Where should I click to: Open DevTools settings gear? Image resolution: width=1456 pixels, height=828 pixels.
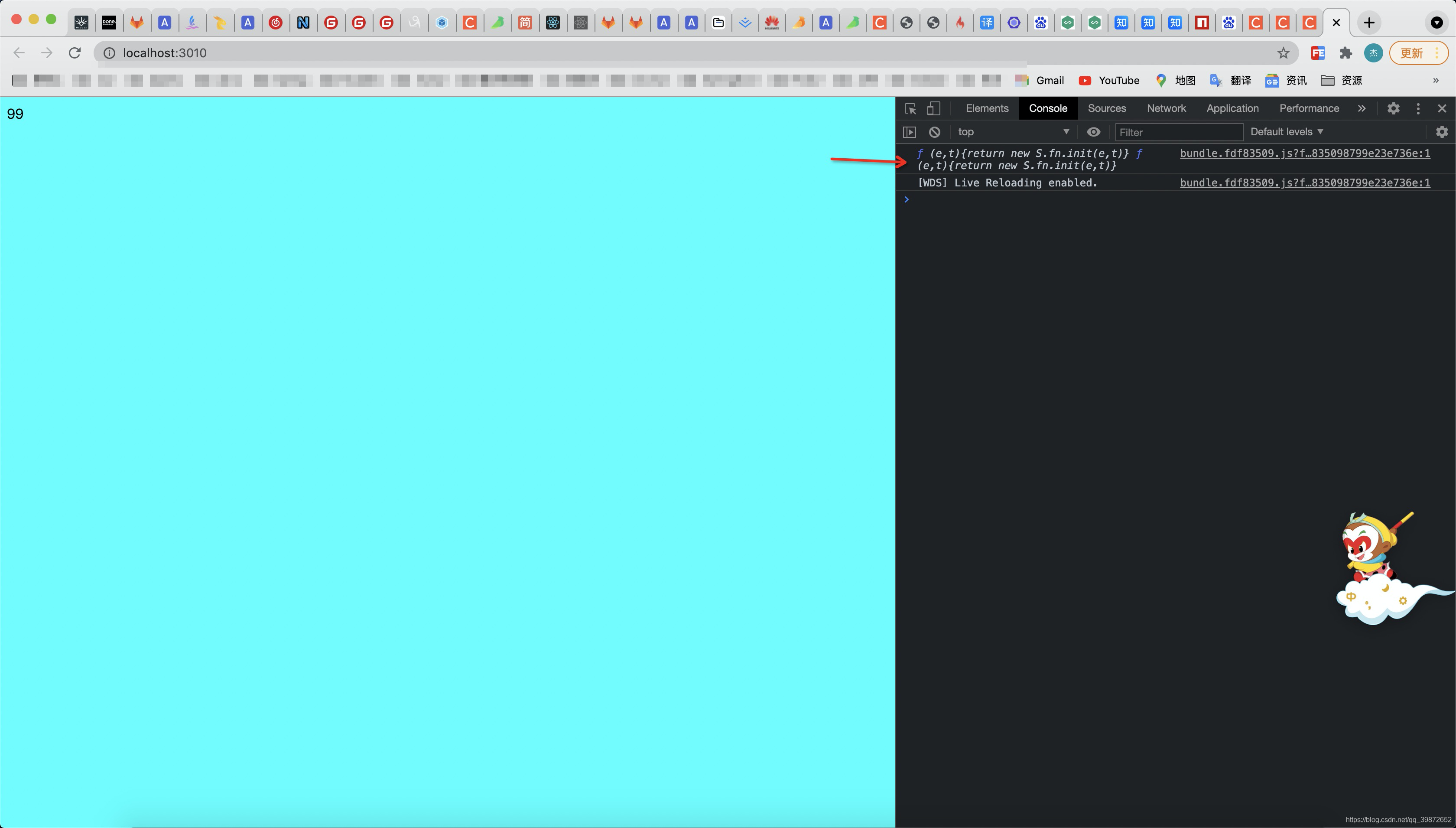point(1393,108)
